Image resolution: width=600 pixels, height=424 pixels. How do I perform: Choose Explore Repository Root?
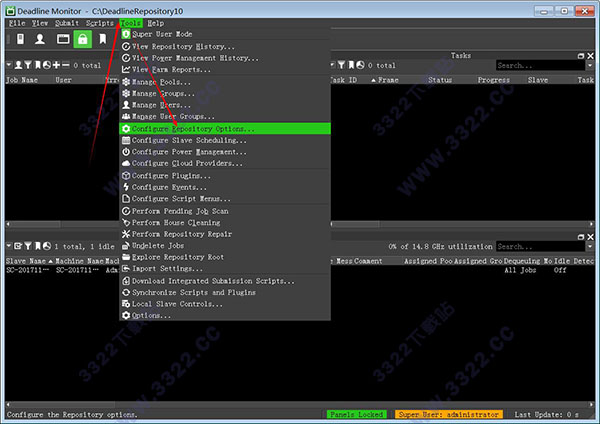pos(225,257)
